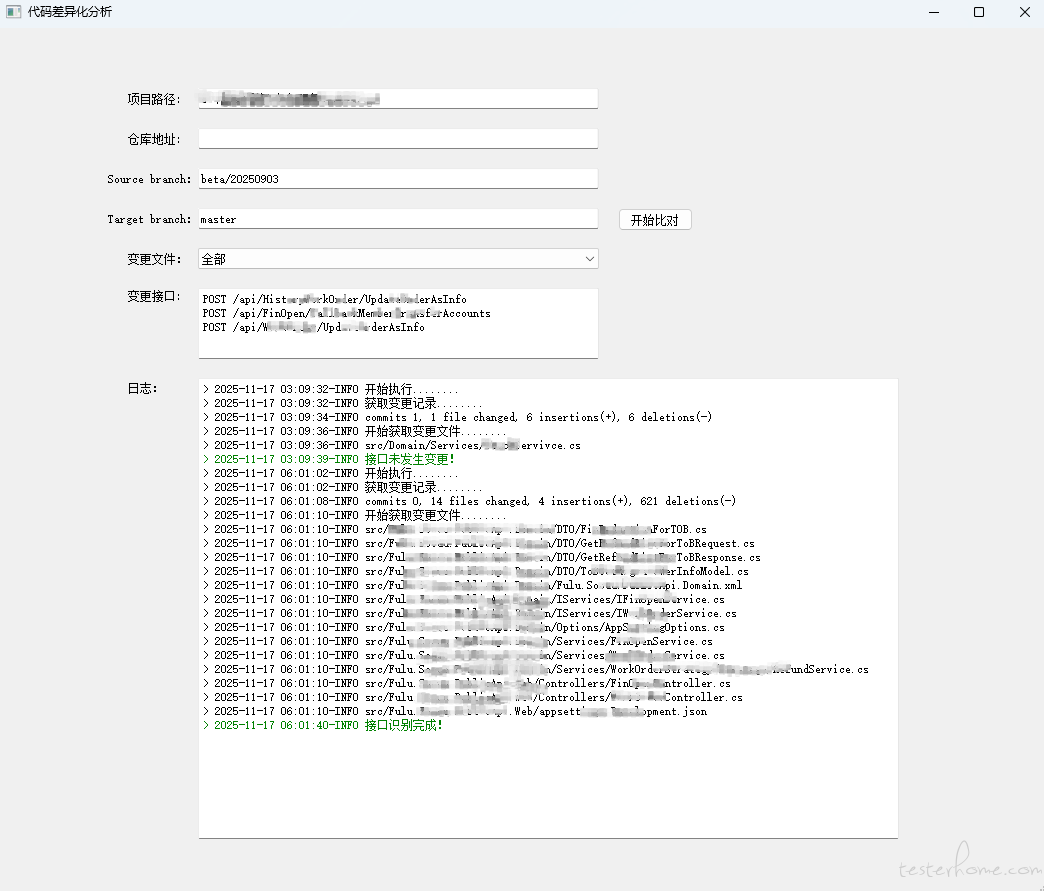Focus the empty 仓库地址 field

397,139
